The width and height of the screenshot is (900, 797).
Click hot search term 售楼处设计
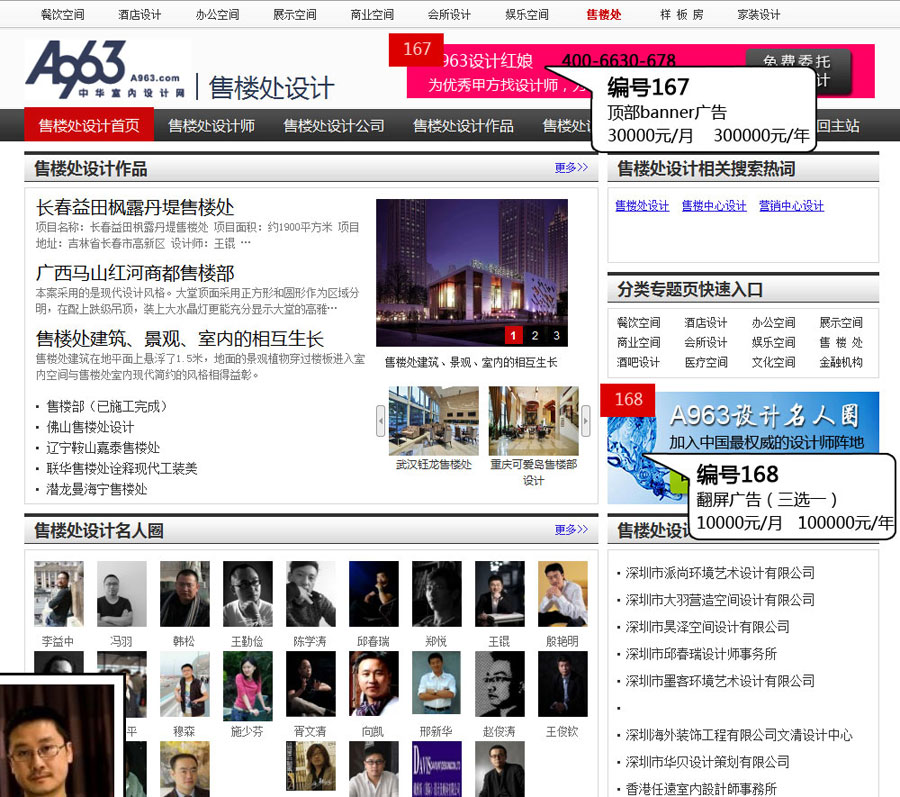tap(642, 206)
